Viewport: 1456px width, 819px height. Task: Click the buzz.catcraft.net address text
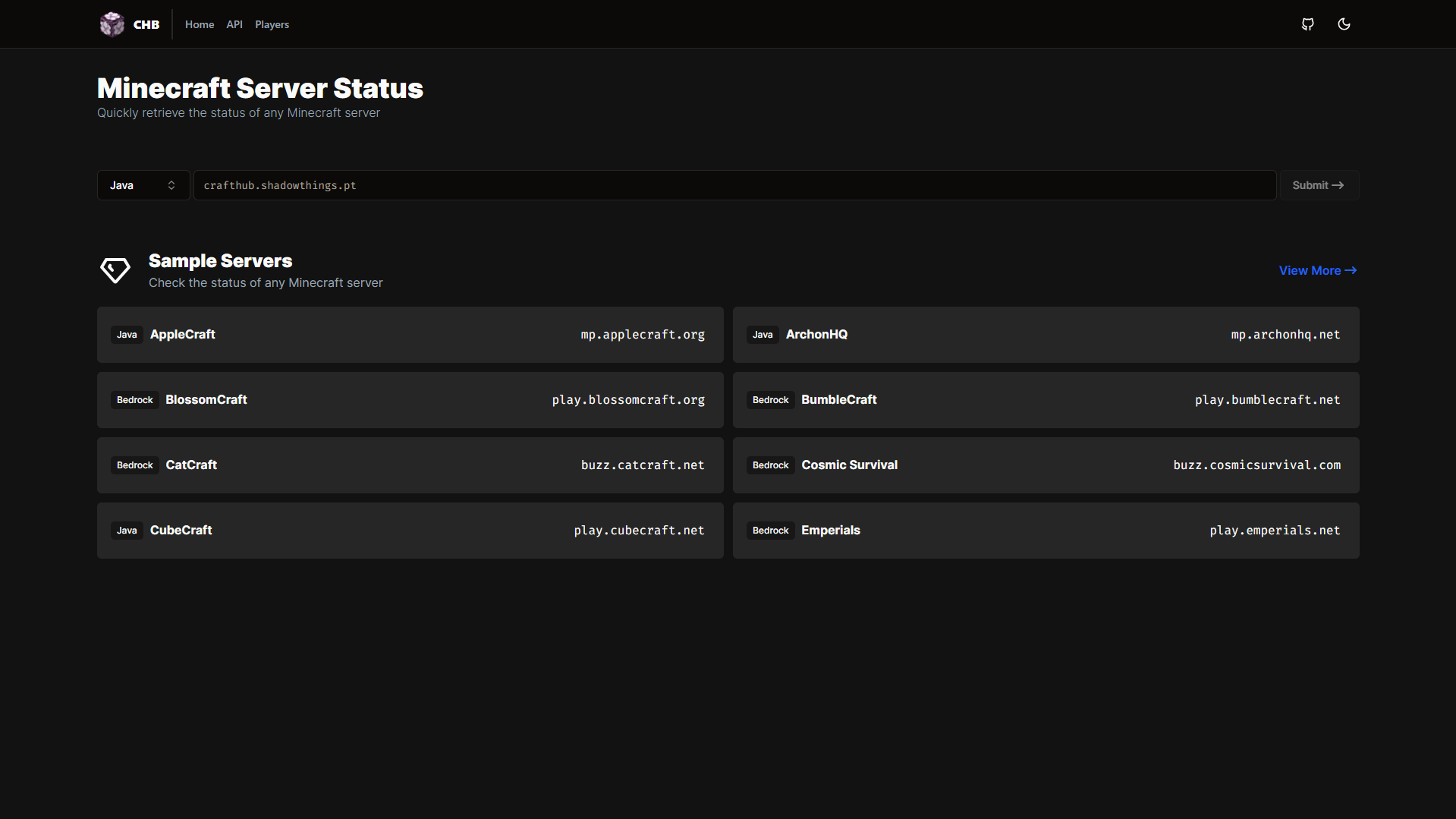point(643,465)
